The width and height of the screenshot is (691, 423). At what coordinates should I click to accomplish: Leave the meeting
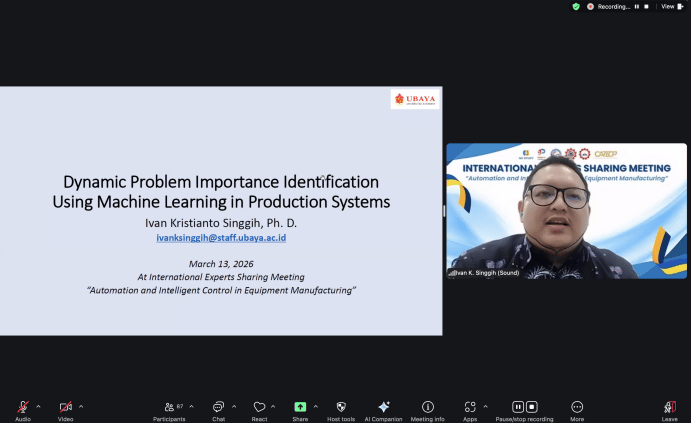(x=670, y=411)
